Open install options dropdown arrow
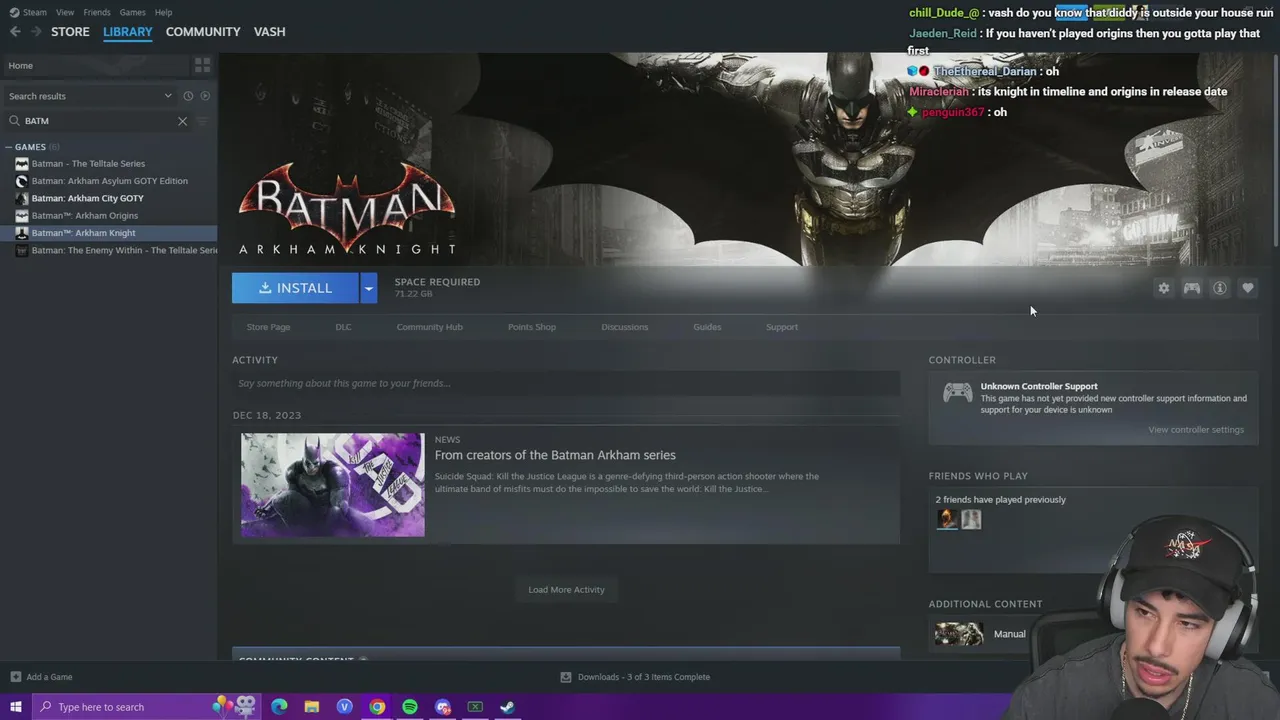The height and width of the screenshot is (720, 1280). coord(368,288)
